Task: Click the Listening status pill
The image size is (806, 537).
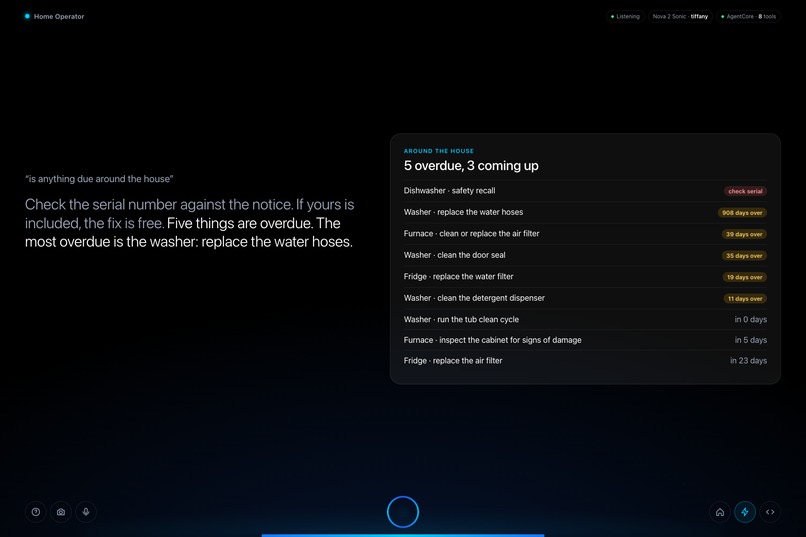Action: pos(625,16)
